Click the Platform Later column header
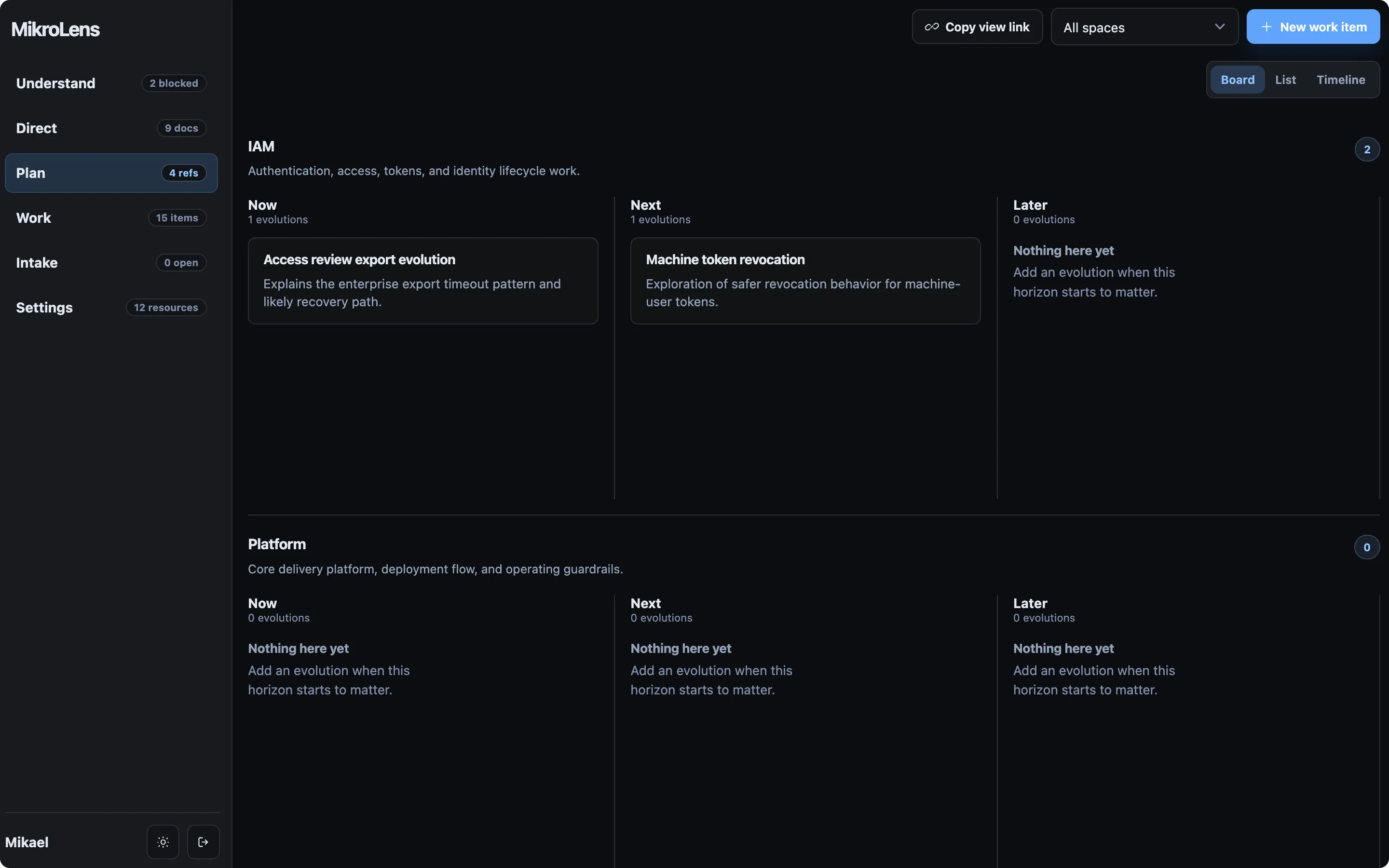Screen dimensions: 1389x868 (1030, 603)
